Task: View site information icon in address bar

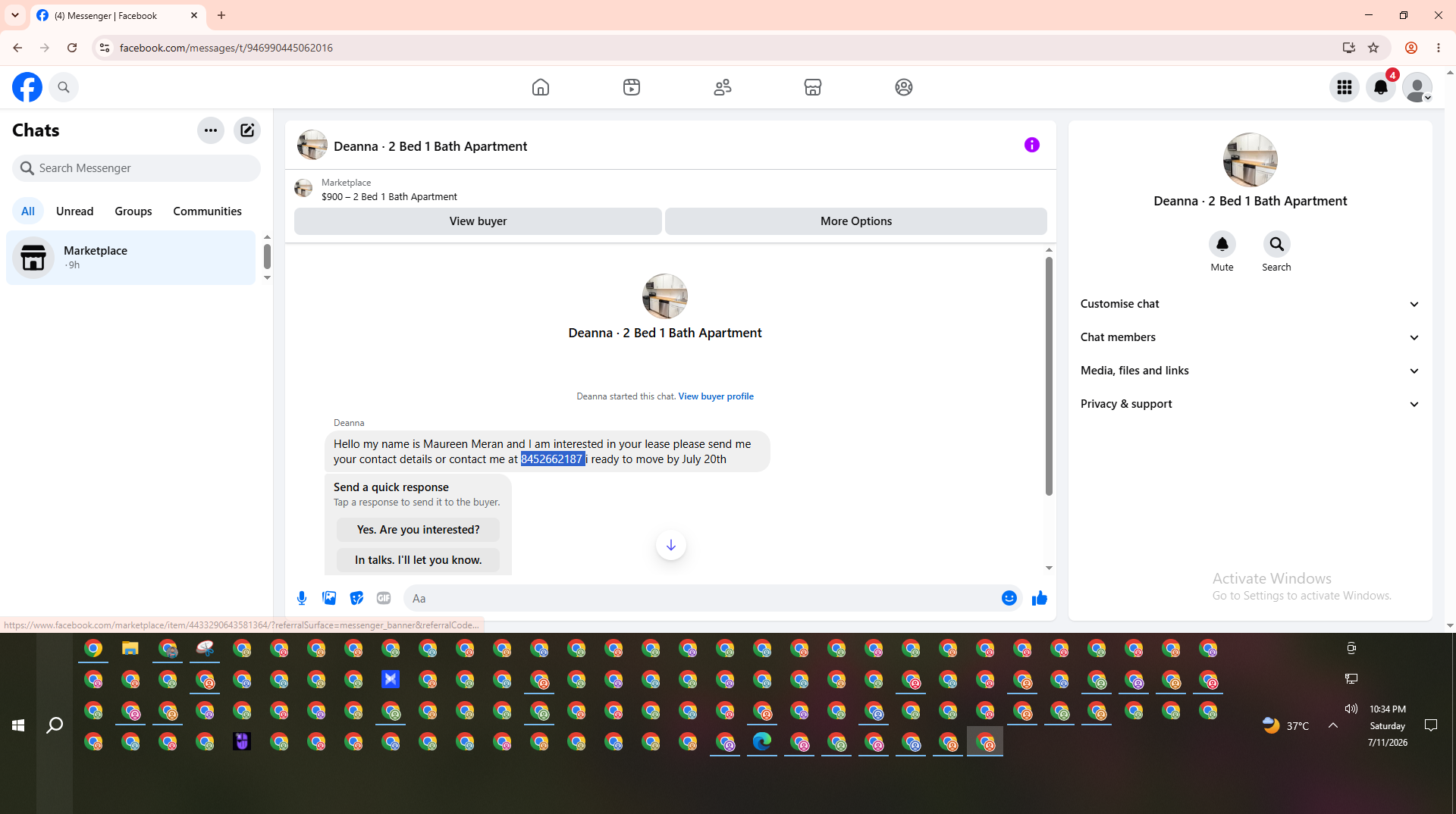Action: 105,48
